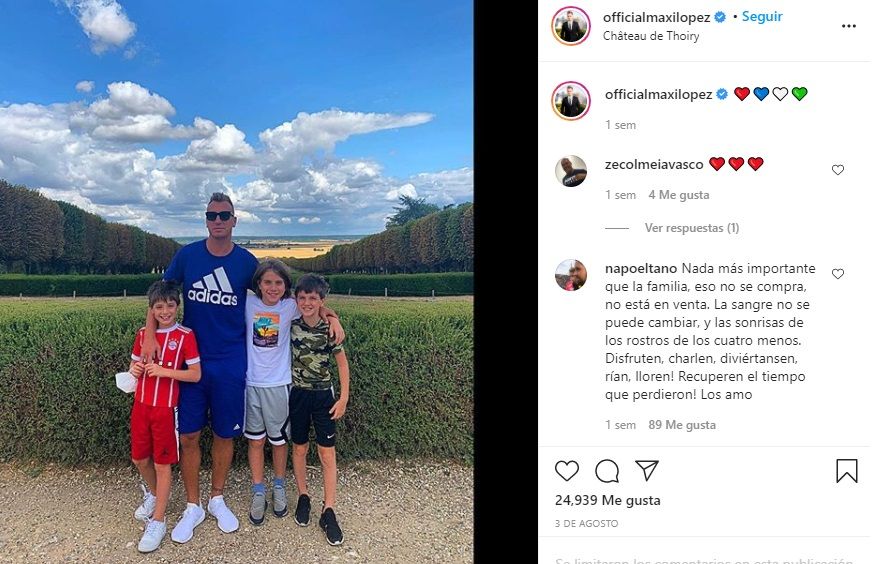Screen dimensions: 877x564
Task: Follow the account via Seguir
Action: [762, 17]
